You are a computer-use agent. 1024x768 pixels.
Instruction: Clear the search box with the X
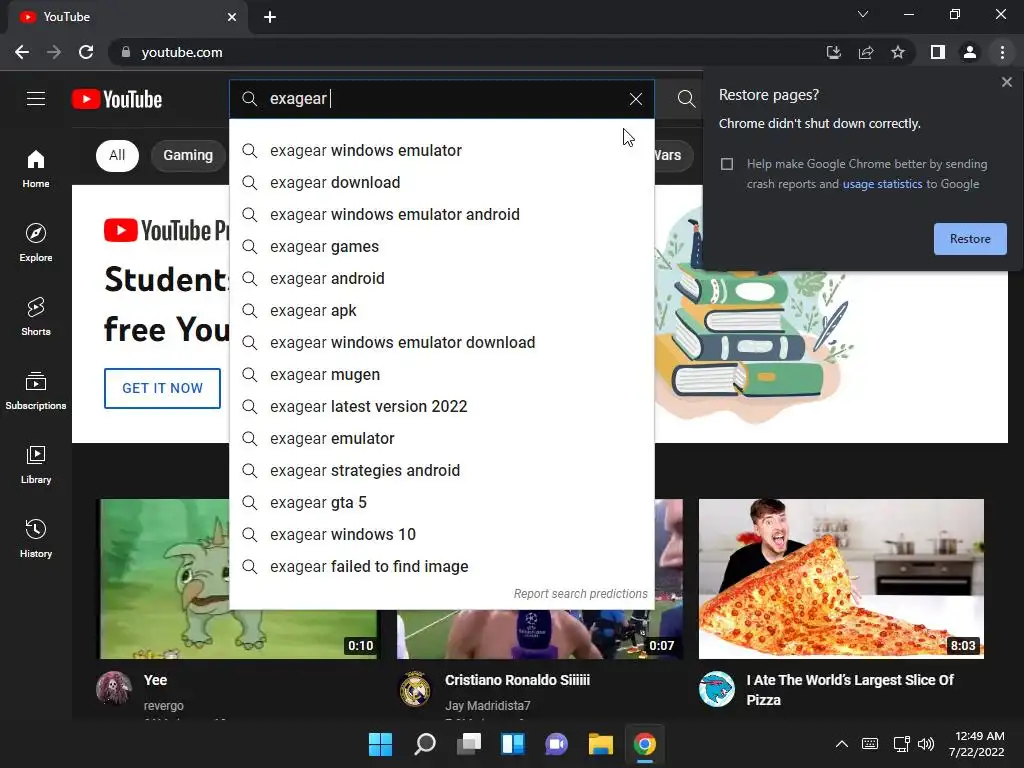[635, 99]
